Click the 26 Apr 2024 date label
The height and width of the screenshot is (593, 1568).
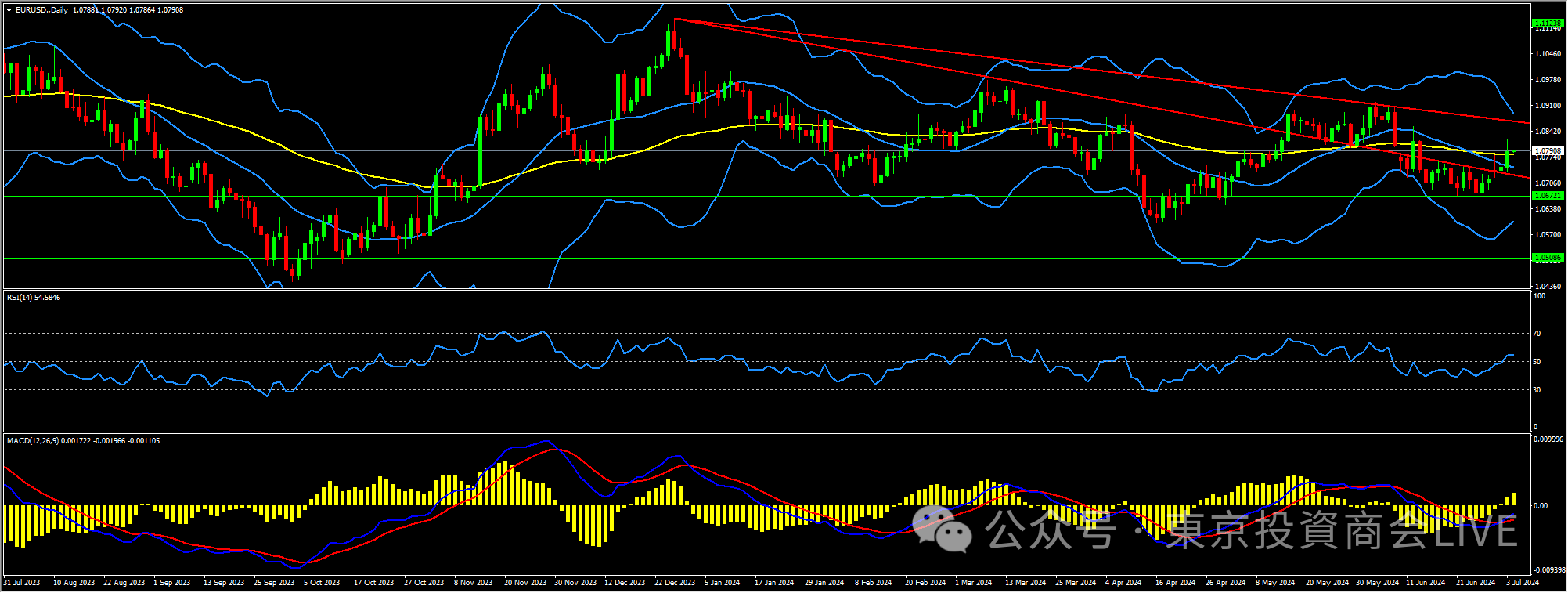[1225, 583]
